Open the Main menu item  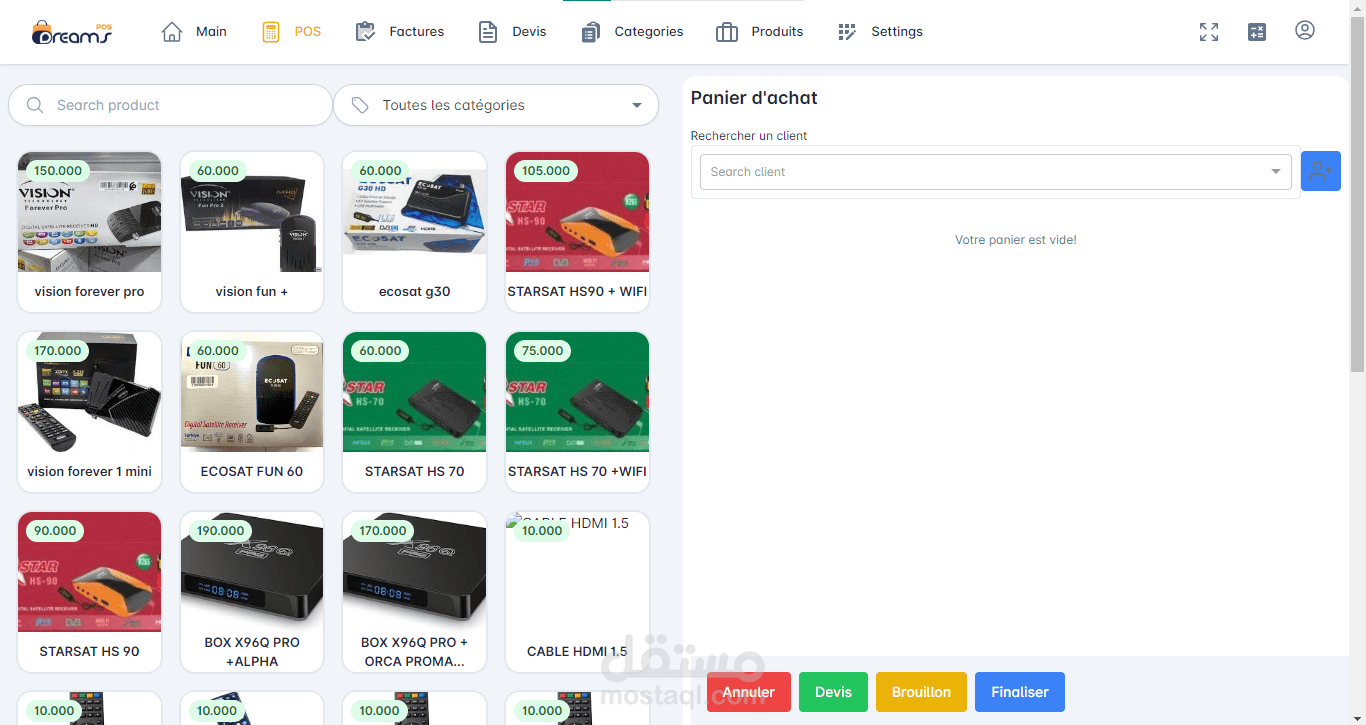click(194, 32)
